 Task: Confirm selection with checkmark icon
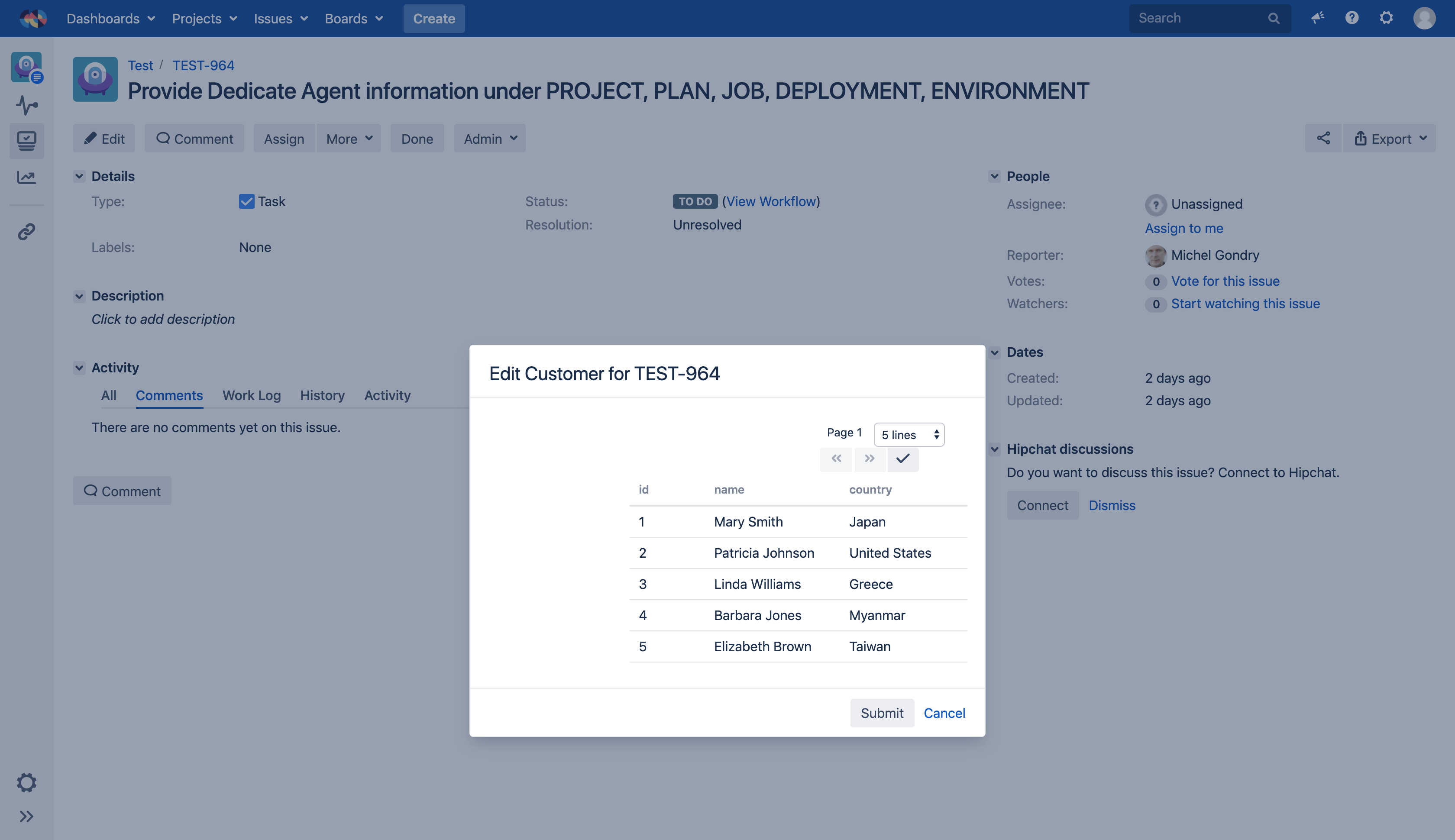click(903, 459)
